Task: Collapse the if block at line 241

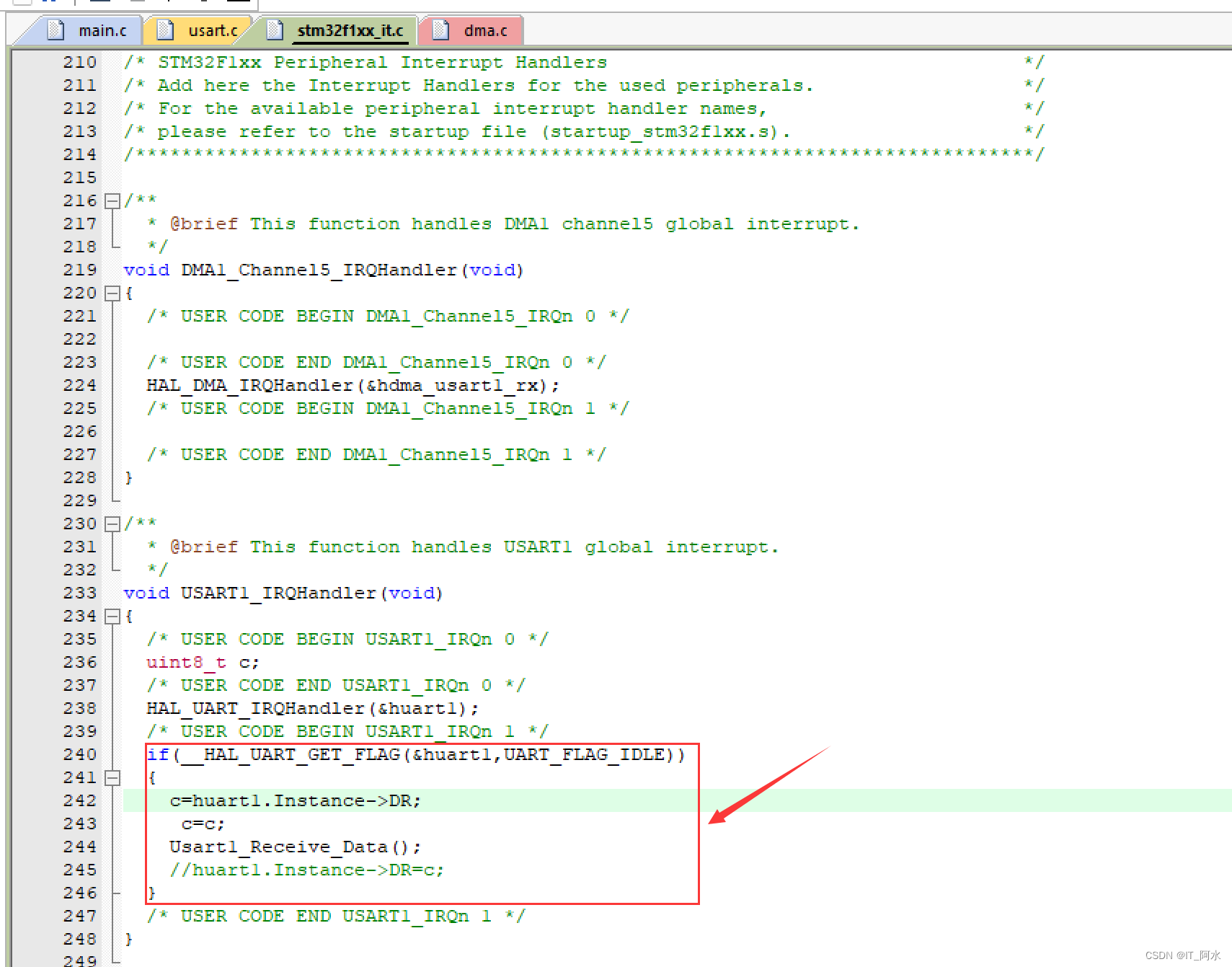Action: [x=112, y=777]
